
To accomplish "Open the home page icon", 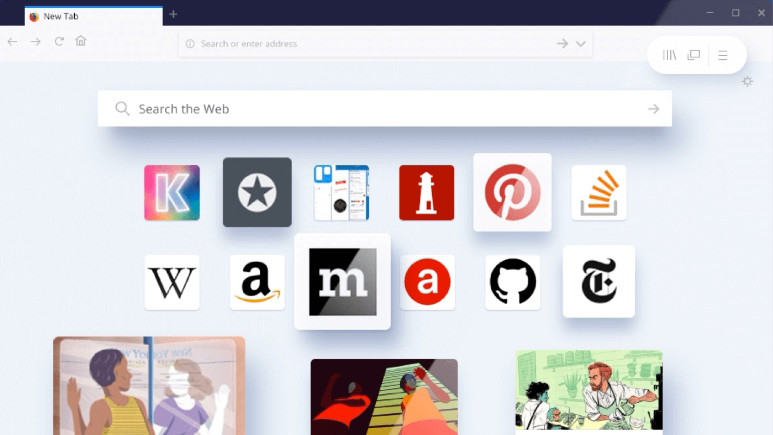I will [81, 40].
